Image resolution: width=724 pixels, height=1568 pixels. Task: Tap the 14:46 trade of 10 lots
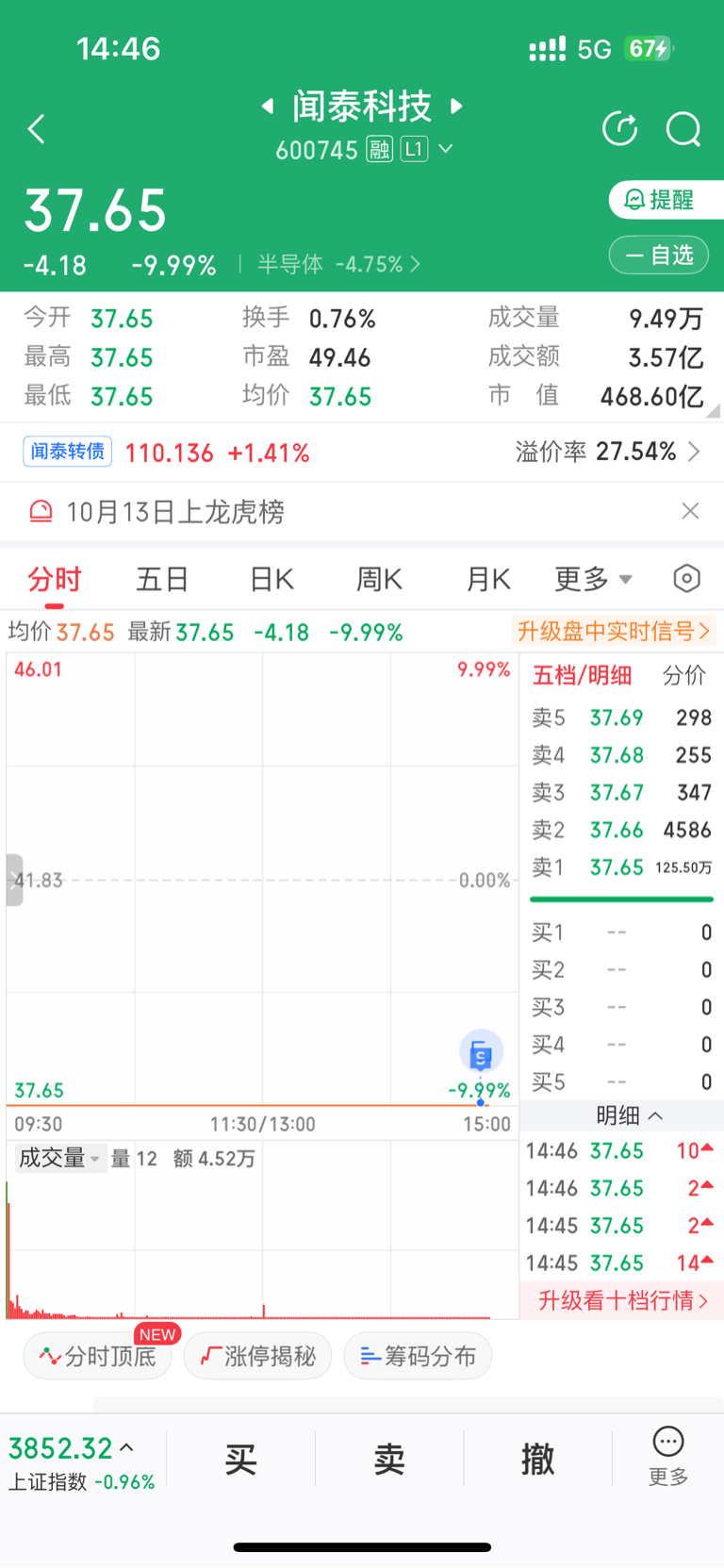point(621,1151)
